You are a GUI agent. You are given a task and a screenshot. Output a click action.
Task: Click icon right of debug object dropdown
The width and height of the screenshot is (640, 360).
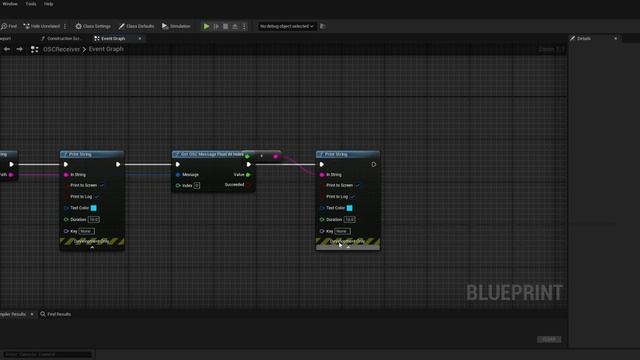click(322, 26)
